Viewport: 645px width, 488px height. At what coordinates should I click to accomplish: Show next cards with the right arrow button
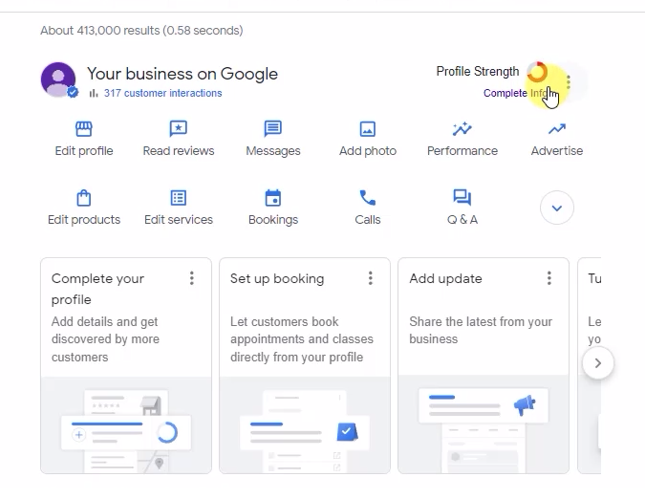point(598,363)
